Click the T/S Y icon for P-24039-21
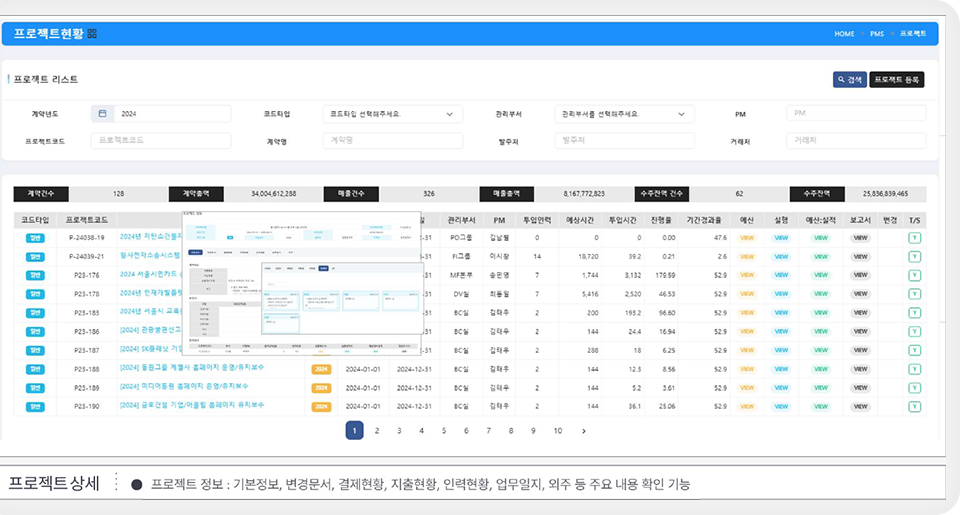 pyautogui.click(x=914, y=257)
